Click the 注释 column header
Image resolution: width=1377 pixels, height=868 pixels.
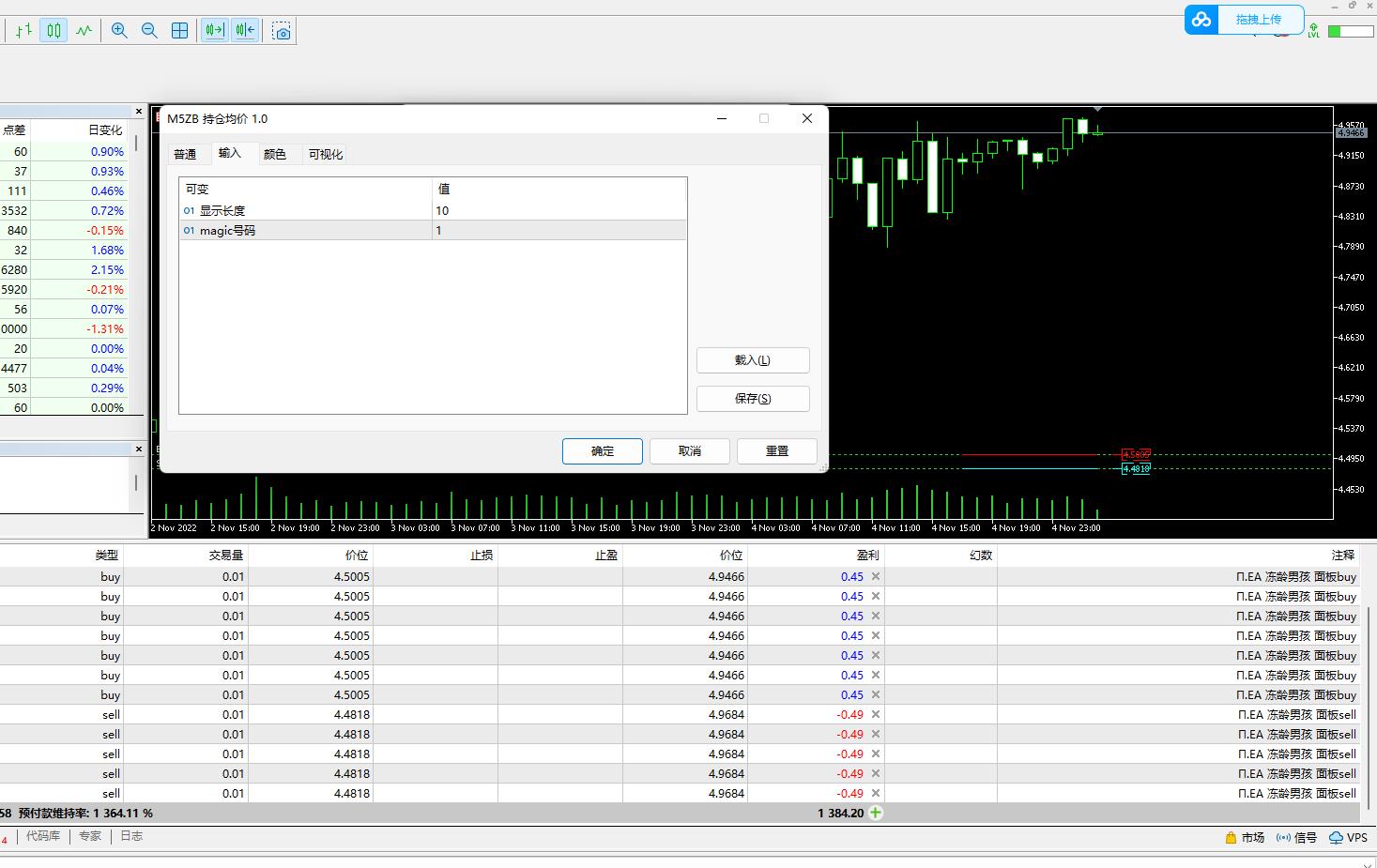pos(1343,556)
